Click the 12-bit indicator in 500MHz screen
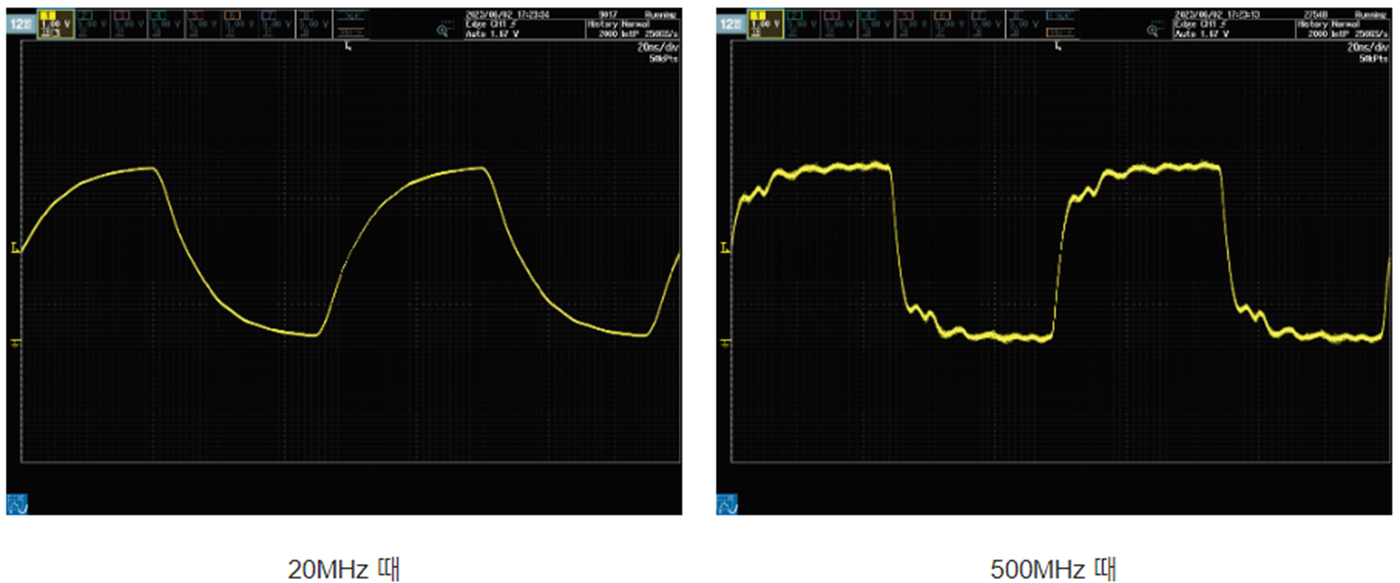The image size is (1400, 583). [x=732, y=22]
